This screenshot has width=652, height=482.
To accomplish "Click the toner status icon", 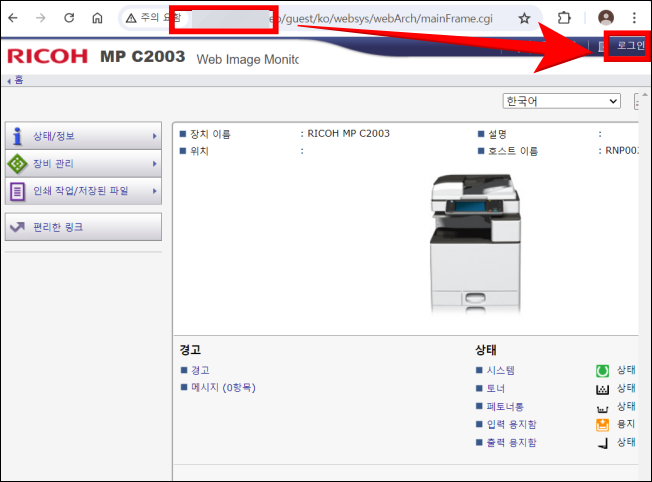I will click(603, 389).
